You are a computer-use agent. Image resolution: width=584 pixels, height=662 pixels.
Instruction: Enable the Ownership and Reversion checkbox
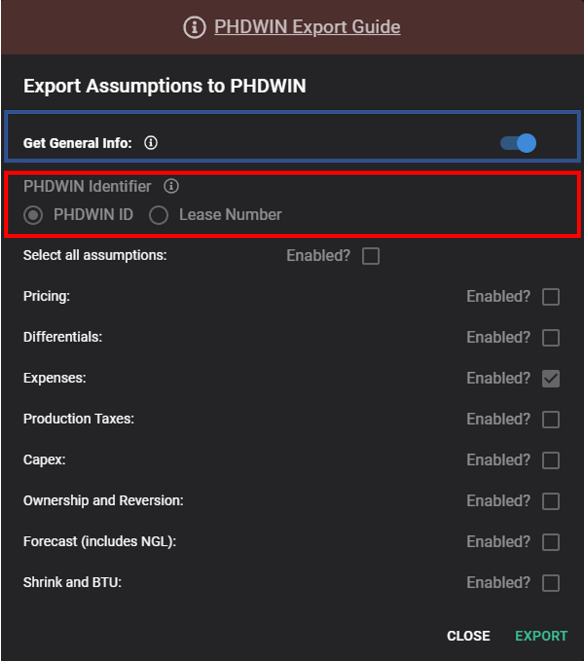pos(551,501)
